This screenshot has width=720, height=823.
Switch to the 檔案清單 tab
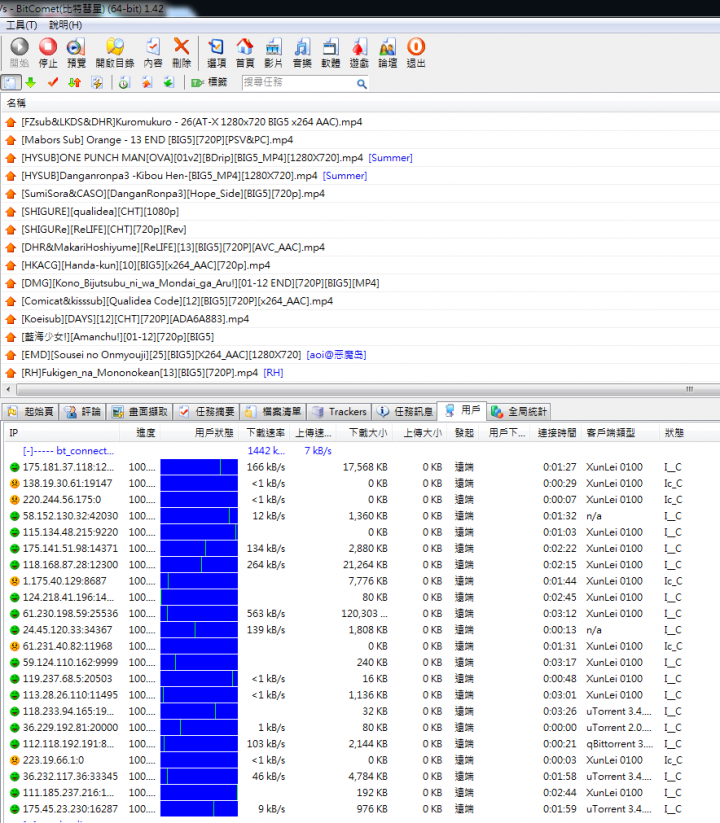click(273, 412)
